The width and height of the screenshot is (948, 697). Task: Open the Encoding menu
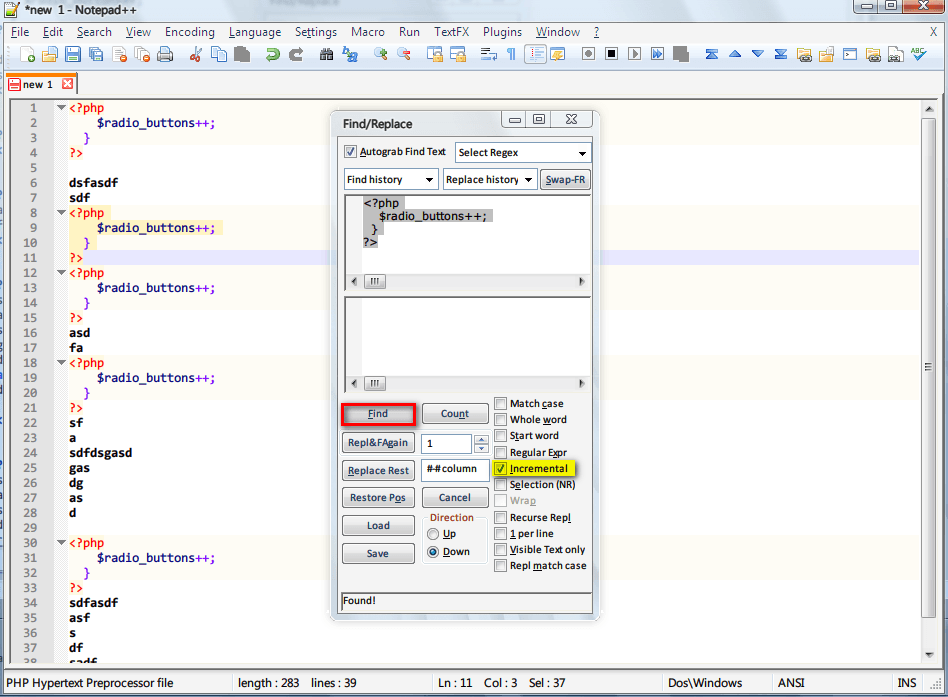(x=190, y=32)
